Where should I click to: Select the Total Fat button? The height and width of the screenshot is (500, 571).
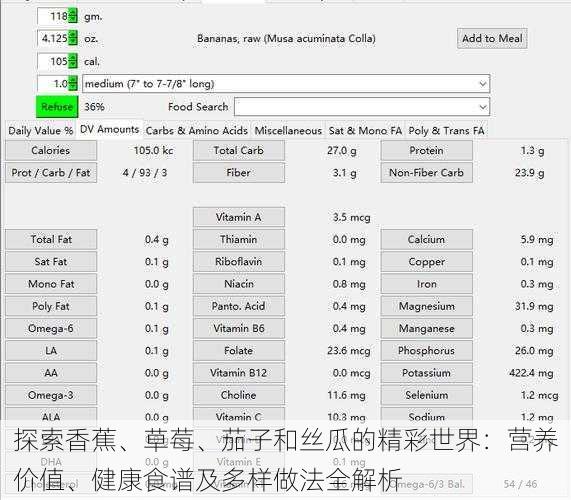point(51,240)
